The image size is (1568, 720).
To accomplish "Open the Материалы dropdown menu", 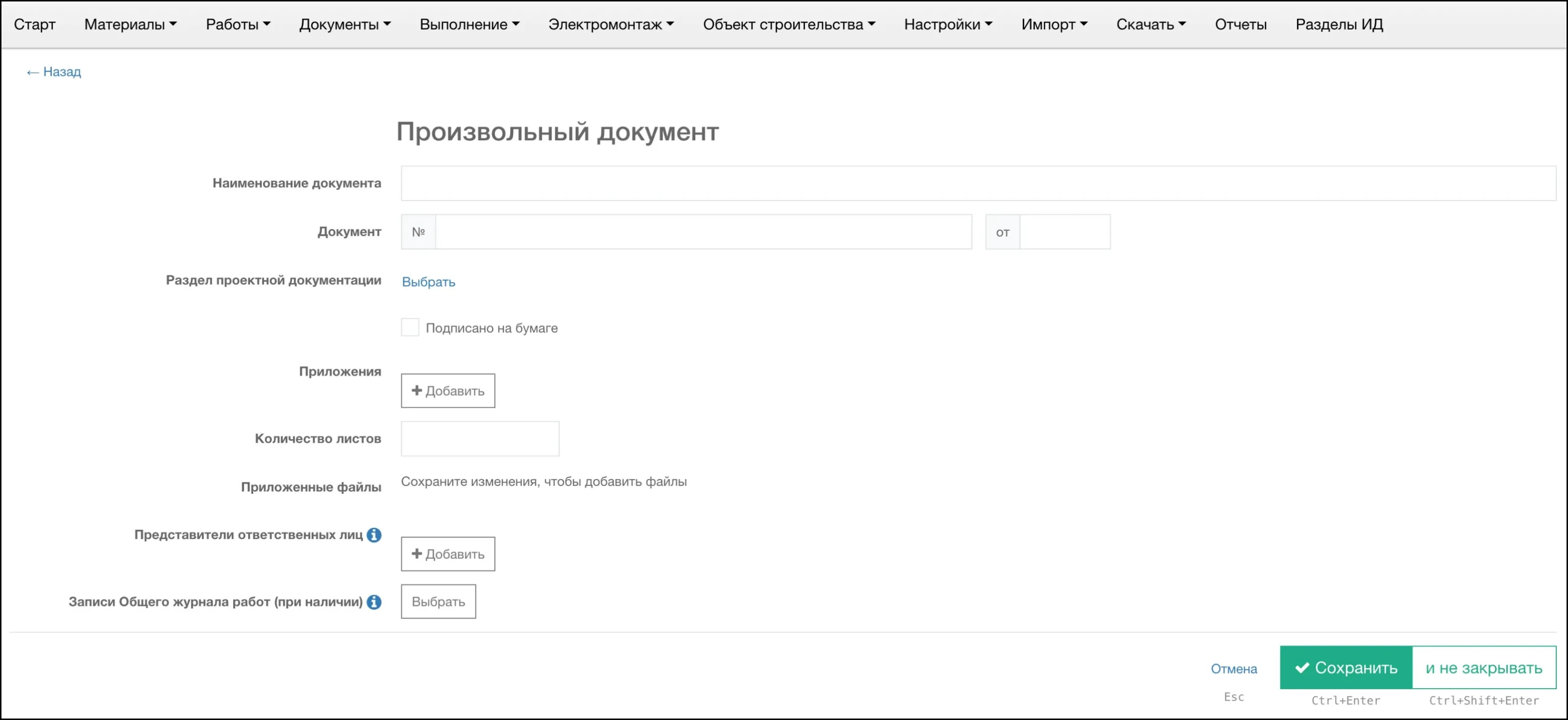I will pos(130,25).
